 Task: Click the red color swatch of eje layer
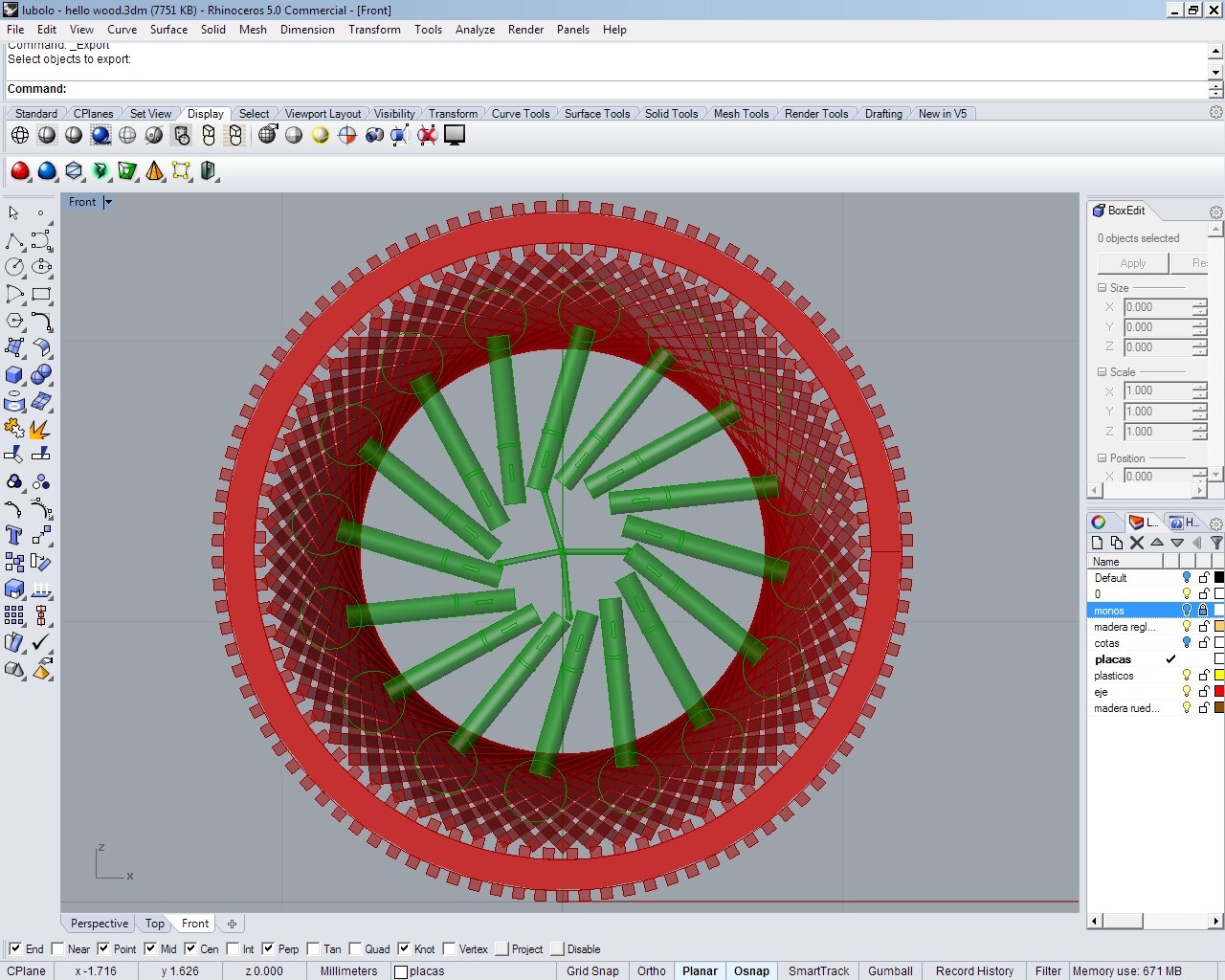click(x=1218, y=692)
